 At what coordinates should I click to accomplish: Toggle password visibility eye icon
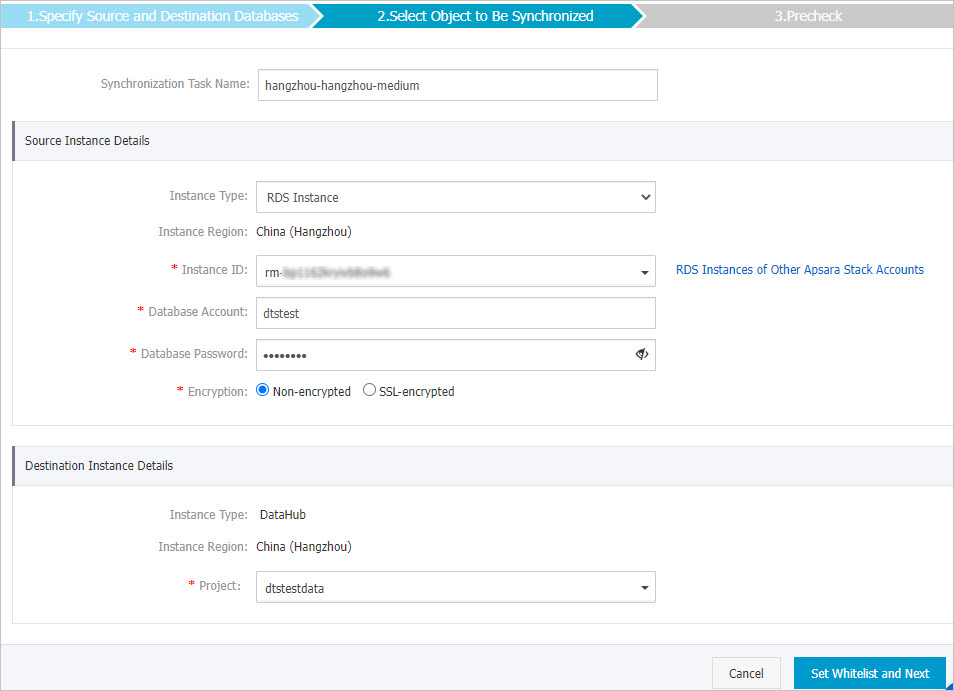[x=642, y=354]
